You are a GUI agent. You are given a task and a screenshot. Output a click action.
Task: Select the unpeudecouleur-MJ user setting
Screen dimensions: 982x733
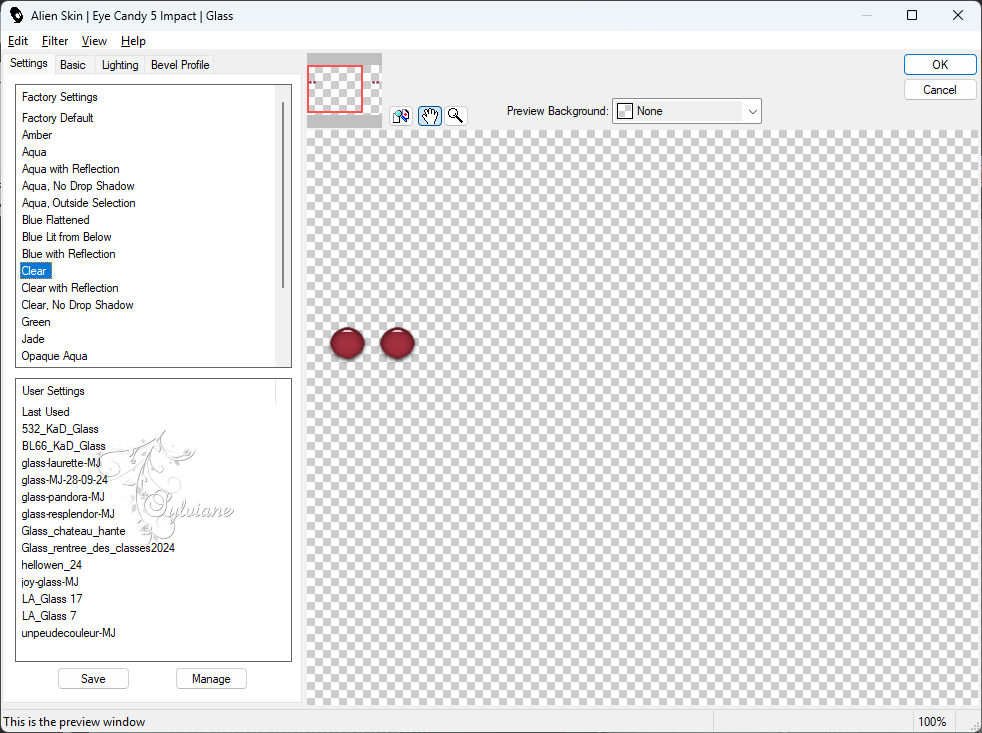(x=68, y=633)
